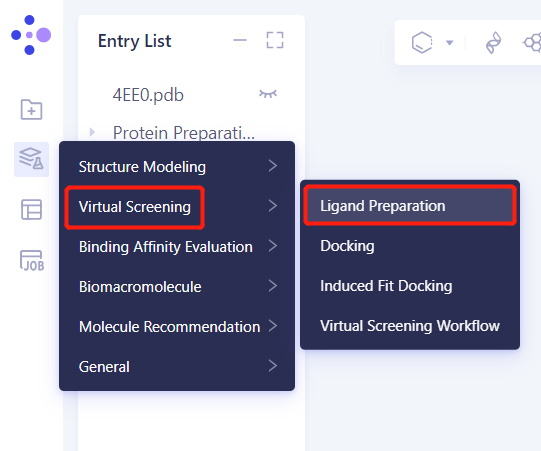
Task: Select the modeling tools sidebar icon
Action: coord(31,159)
